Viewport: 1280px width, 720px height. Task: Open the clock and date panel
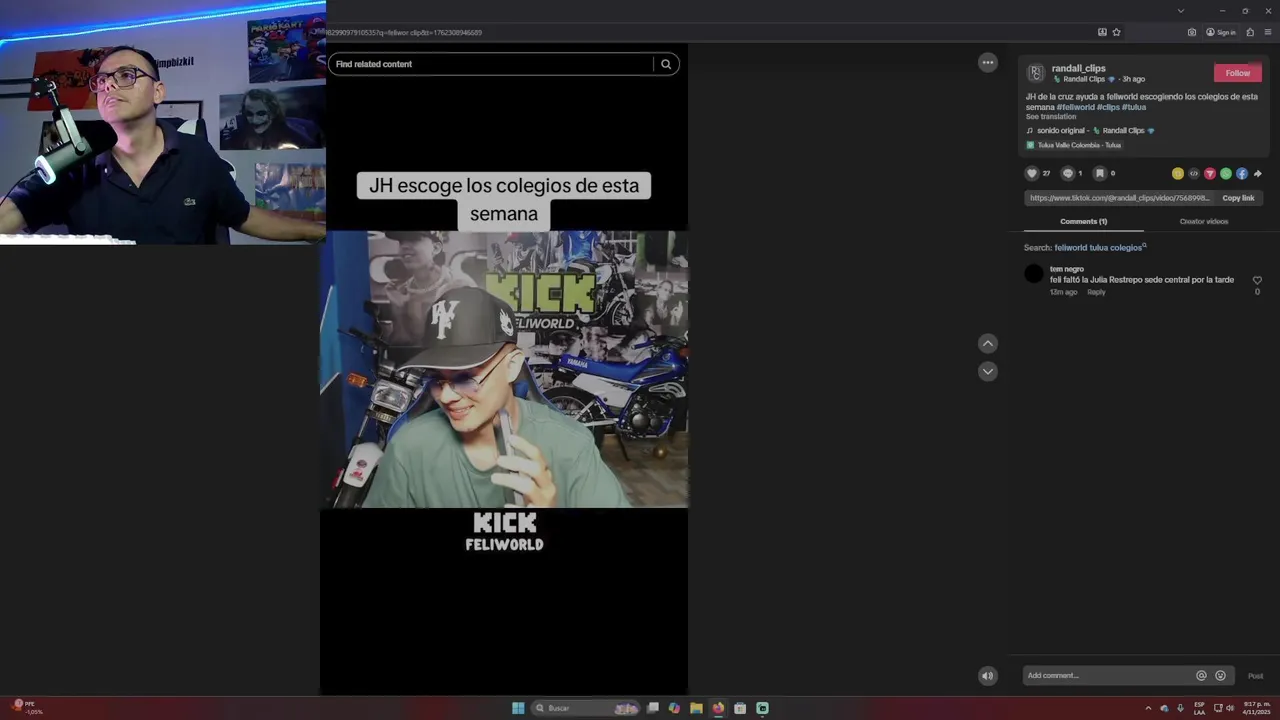click(x=1256, y=708)
